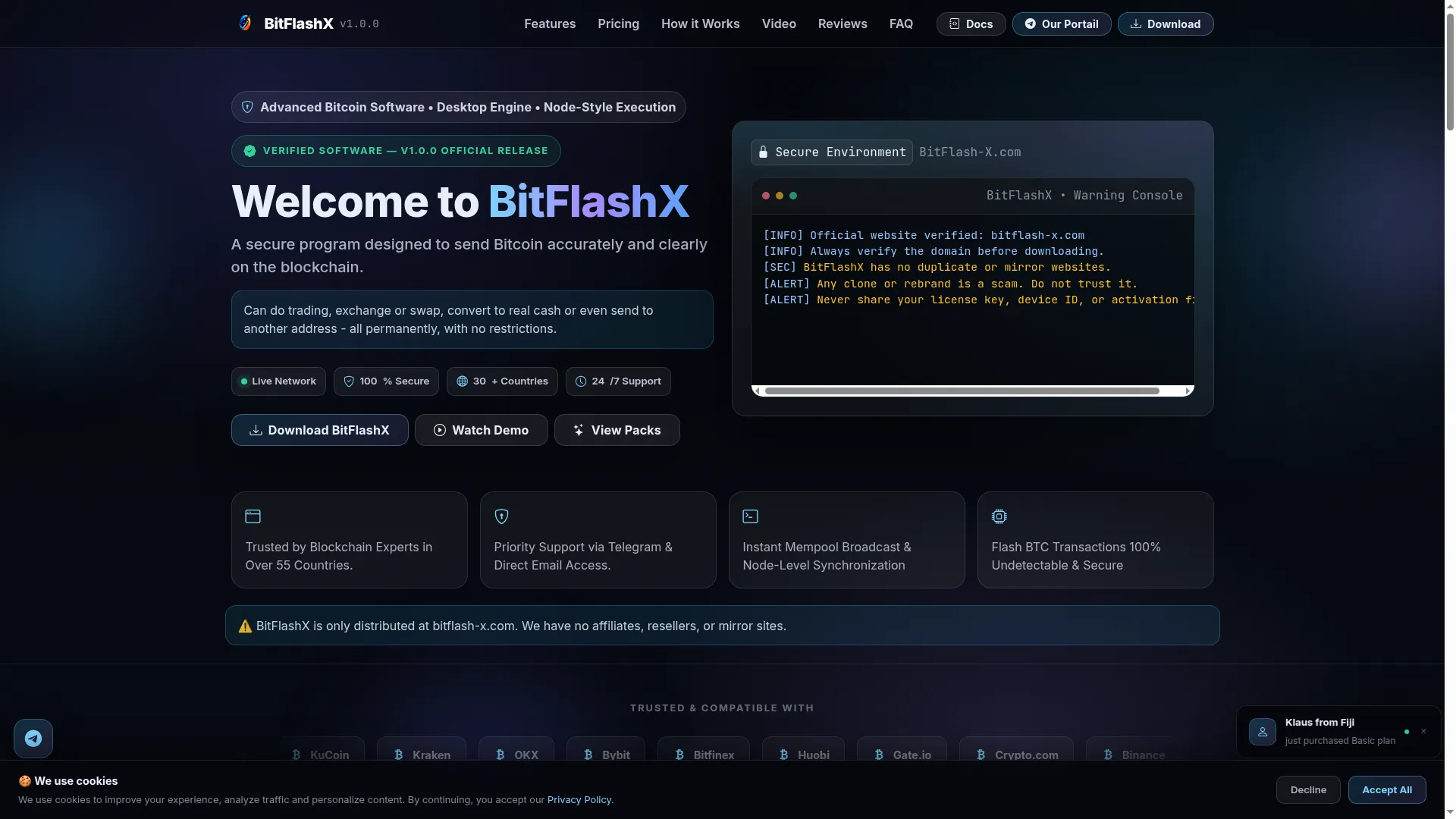1456x819 pixels.
Task: Click the Live Network status badge
Action: coord(278,381)
